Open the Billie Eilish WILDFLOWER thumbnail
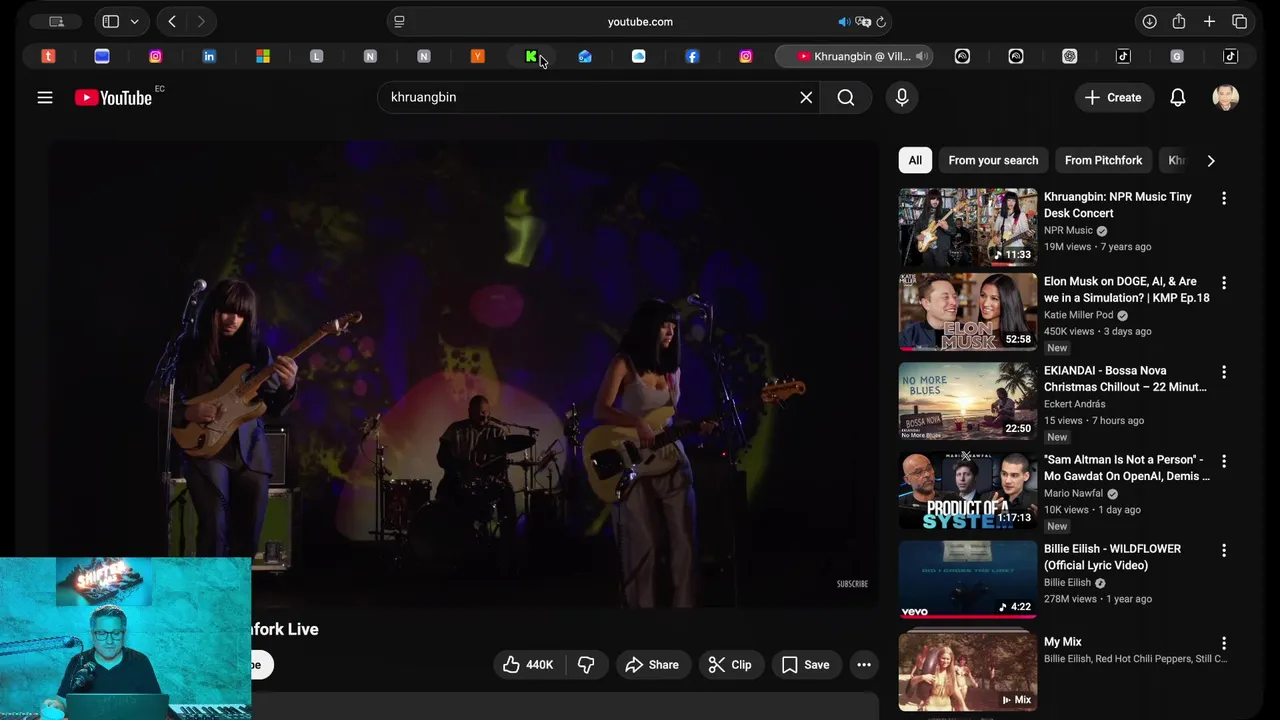1280x720 pixels. tap(968, 579)
